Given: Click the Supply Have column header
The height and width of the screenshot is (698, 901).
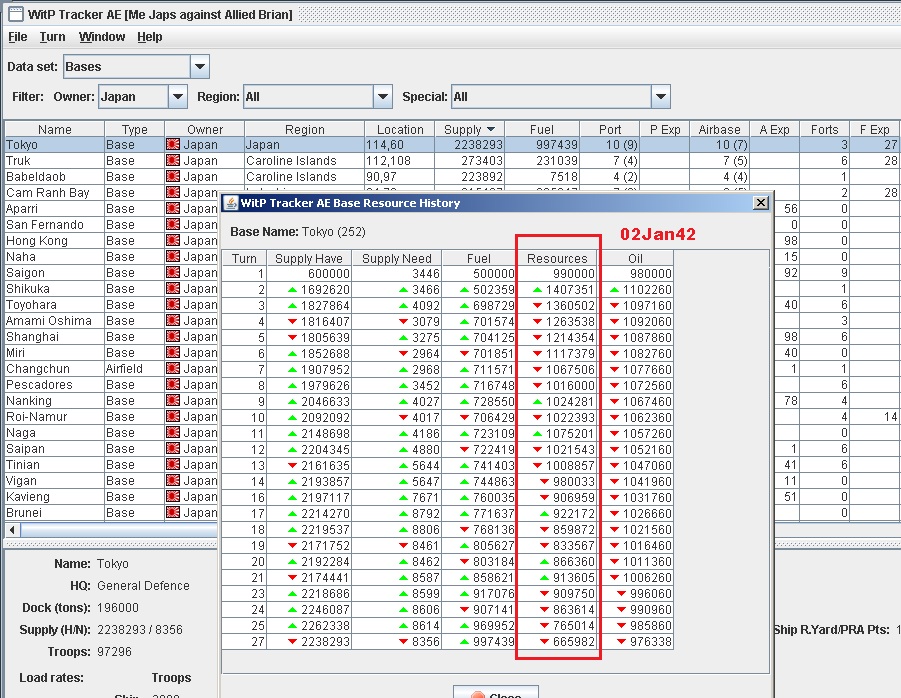Looking at the screenshot, I should tap(309, 259).
